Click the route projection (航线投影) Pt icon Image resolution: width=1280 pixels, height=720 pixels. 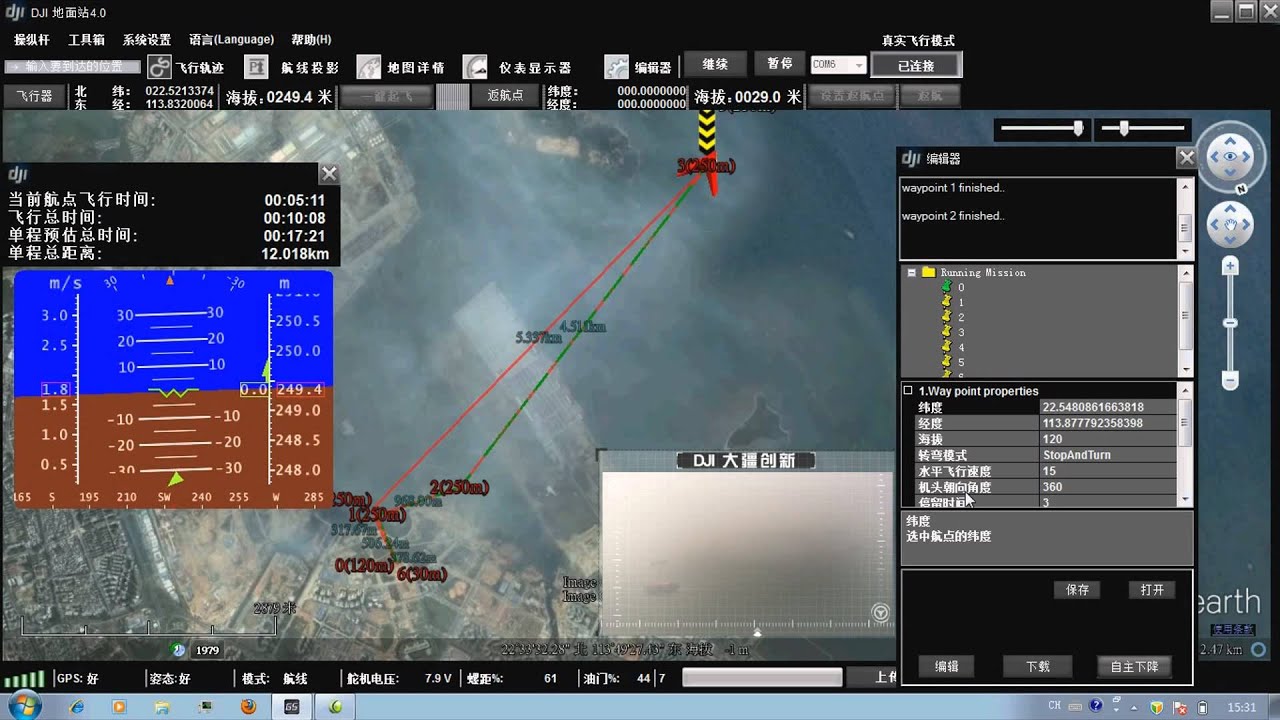(257, 67)
